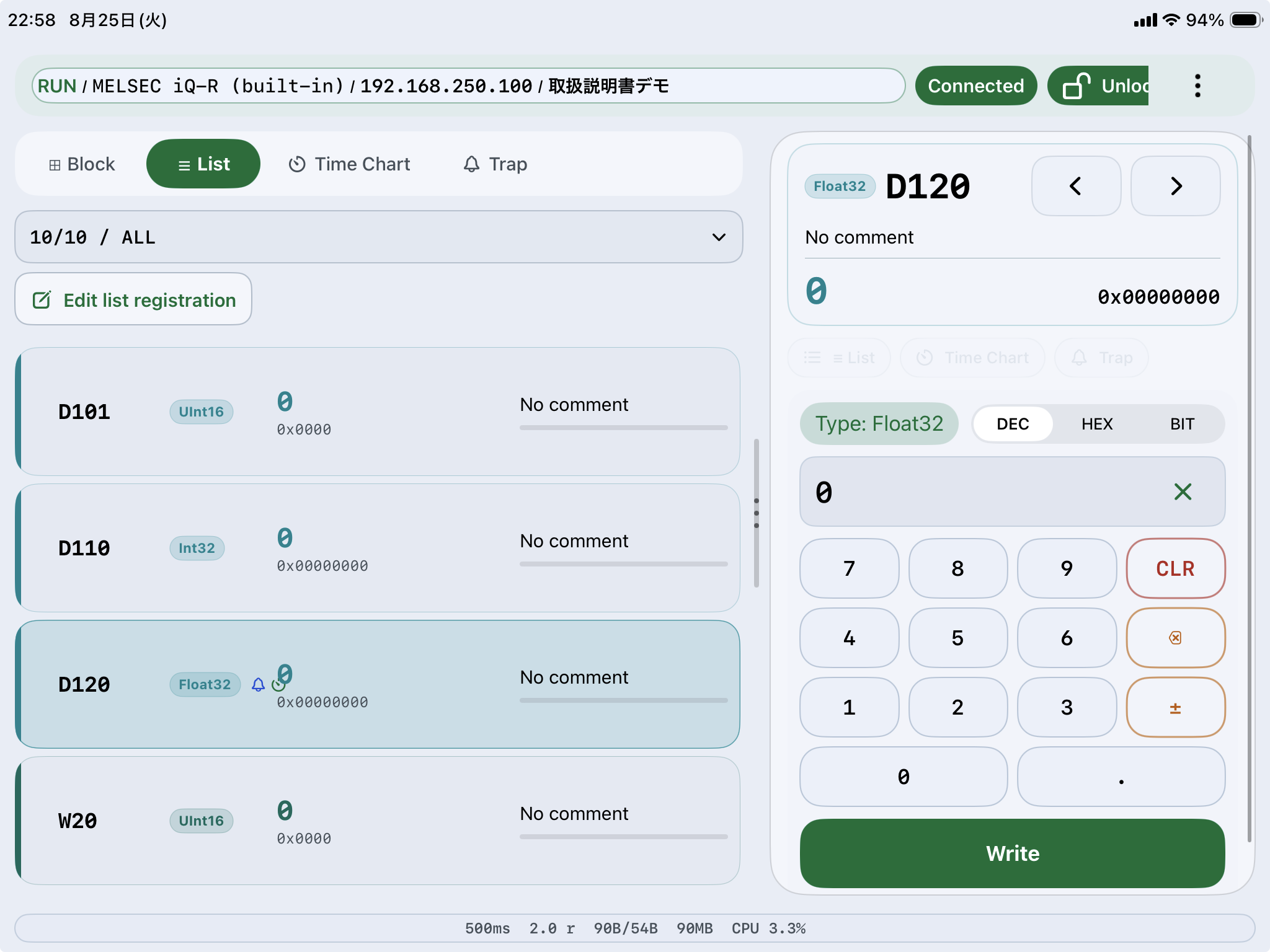Click the bell trap icon on D120 row
This screenshot has height=952, width=1270.
pyautogui.click(x=258, y=684)
